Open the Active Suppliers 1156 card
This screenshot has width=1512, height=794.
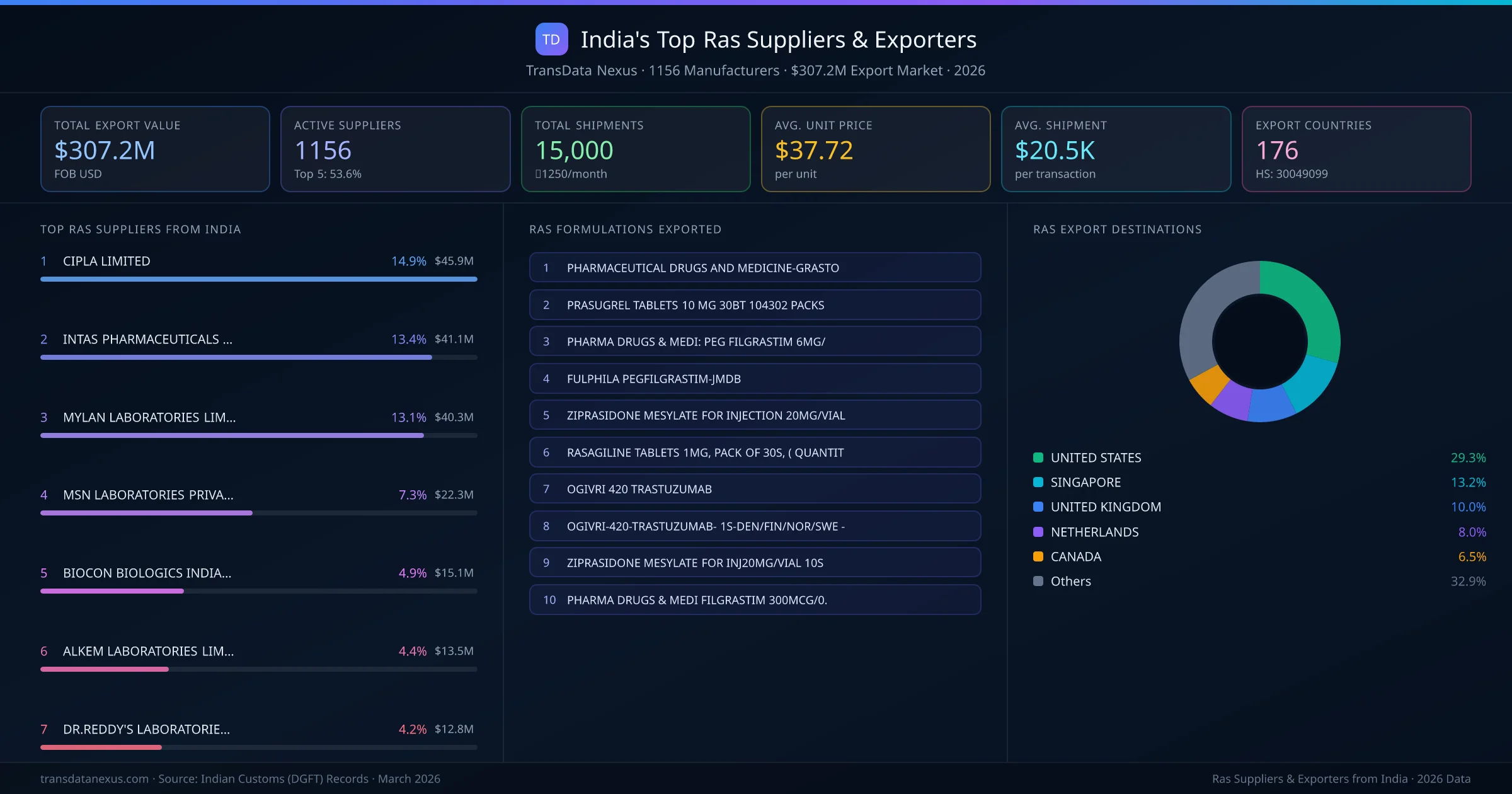tap(395, 149)
